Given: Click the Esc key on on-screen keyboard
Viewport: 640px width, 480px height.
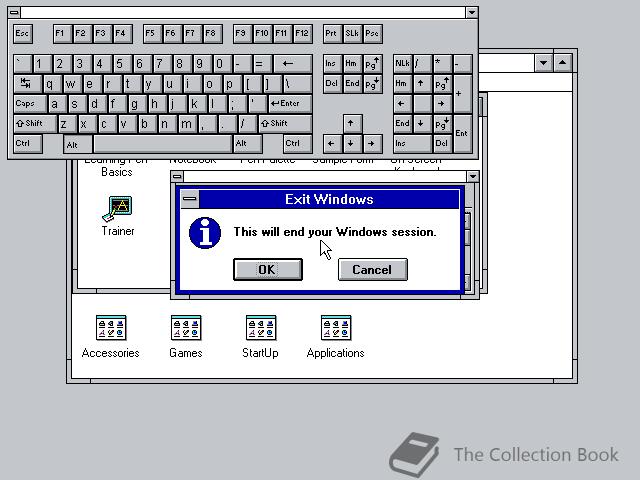Looking at the screenshot, I should click(x=23, y=33).
